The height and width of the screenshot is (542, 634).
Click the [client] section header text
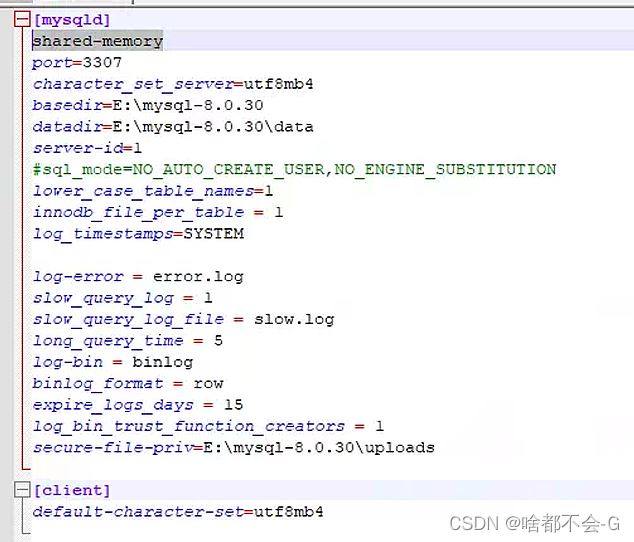point(72,490)
